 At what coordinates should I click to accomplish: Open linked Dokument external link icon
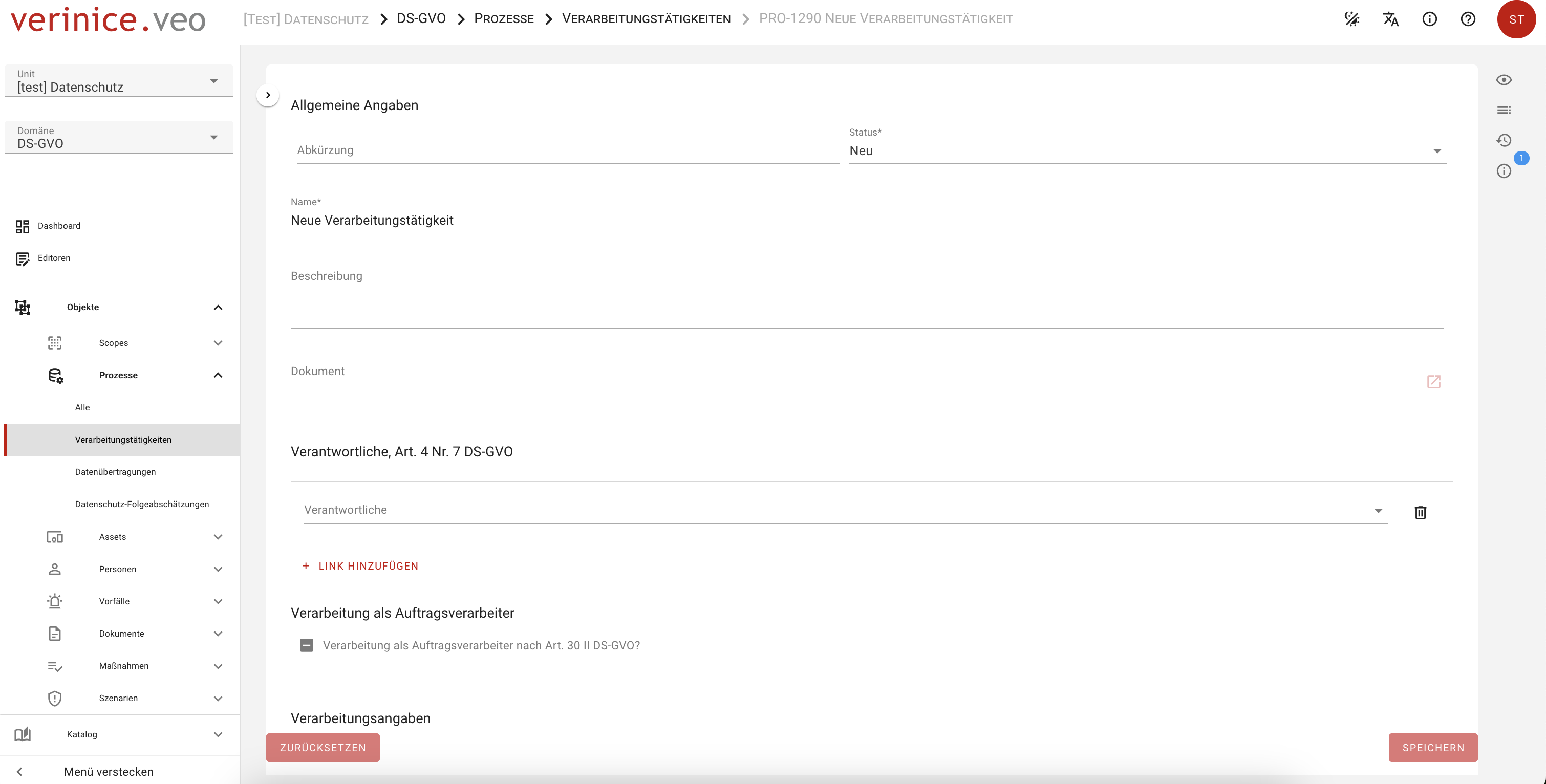1433,381
